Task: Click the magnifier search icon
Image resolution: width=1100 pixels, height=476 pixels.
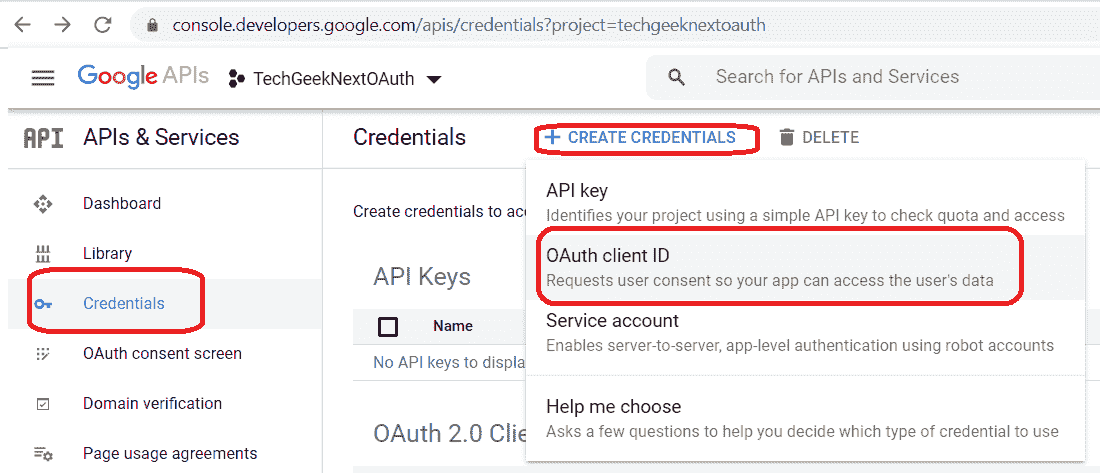Action: point(676,77)
